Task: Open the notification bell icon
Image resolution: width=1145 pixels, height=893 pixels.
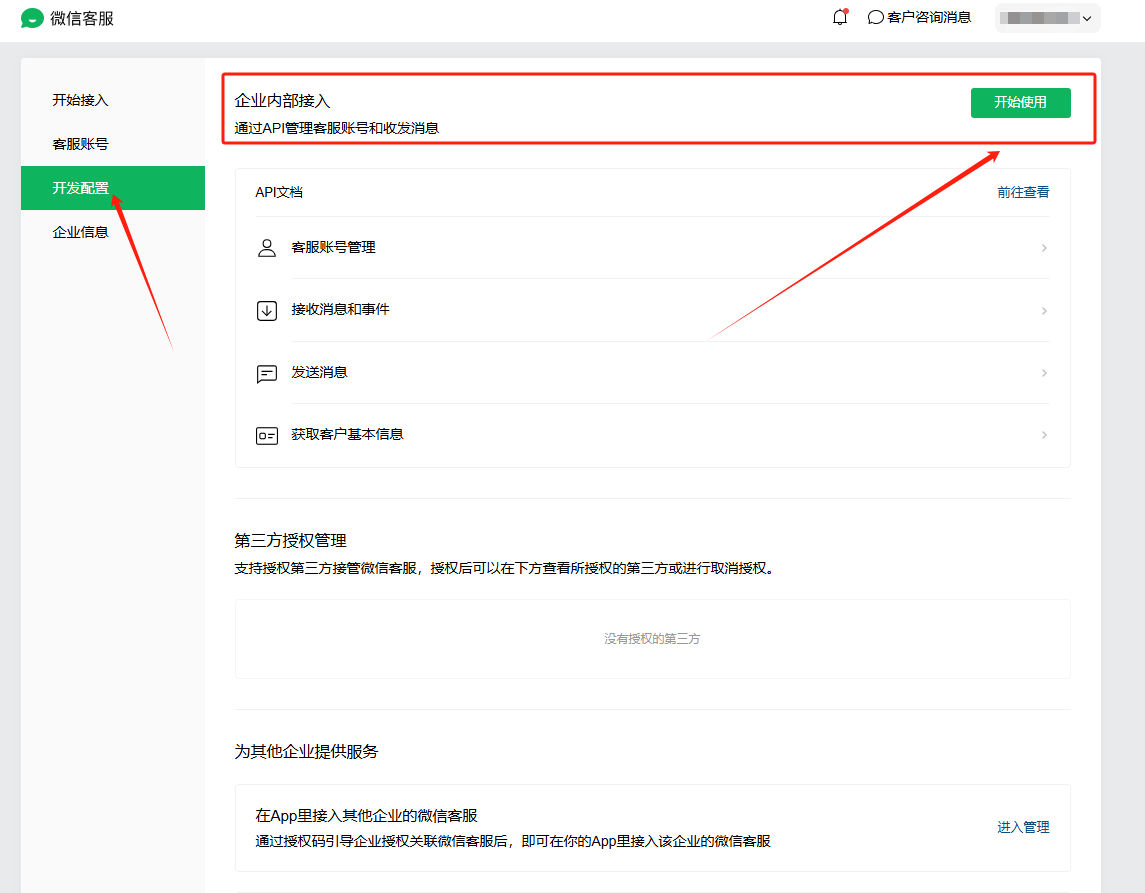Action: [x=840, y=17]
